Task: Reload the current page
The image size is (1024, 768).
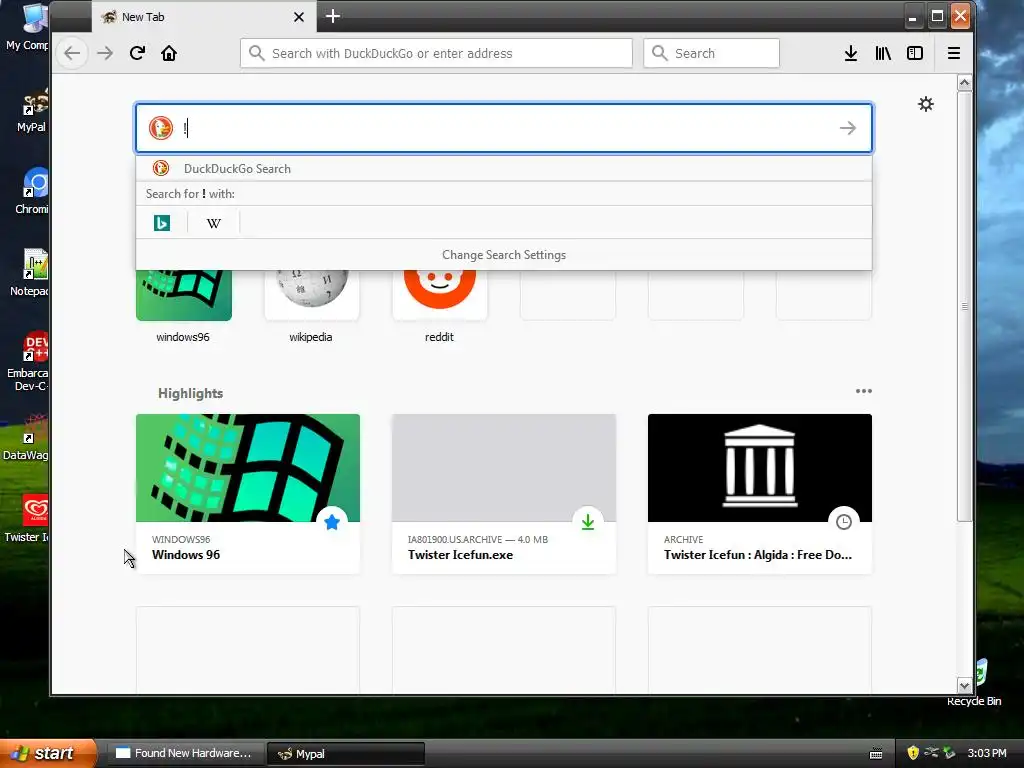Action: click(x=137, y=54)
